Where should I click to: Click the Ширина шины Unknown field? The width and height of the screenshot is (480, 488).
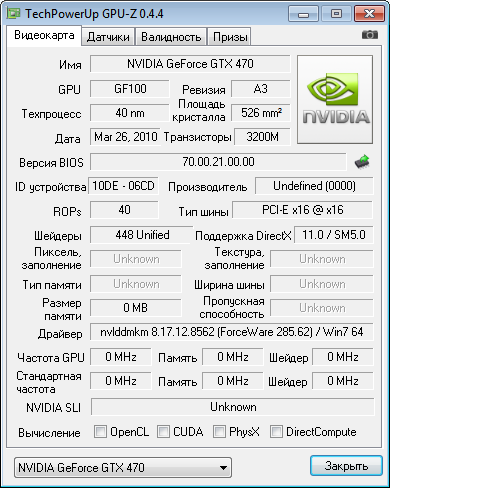pyautogui.click(x=322, y=284)
